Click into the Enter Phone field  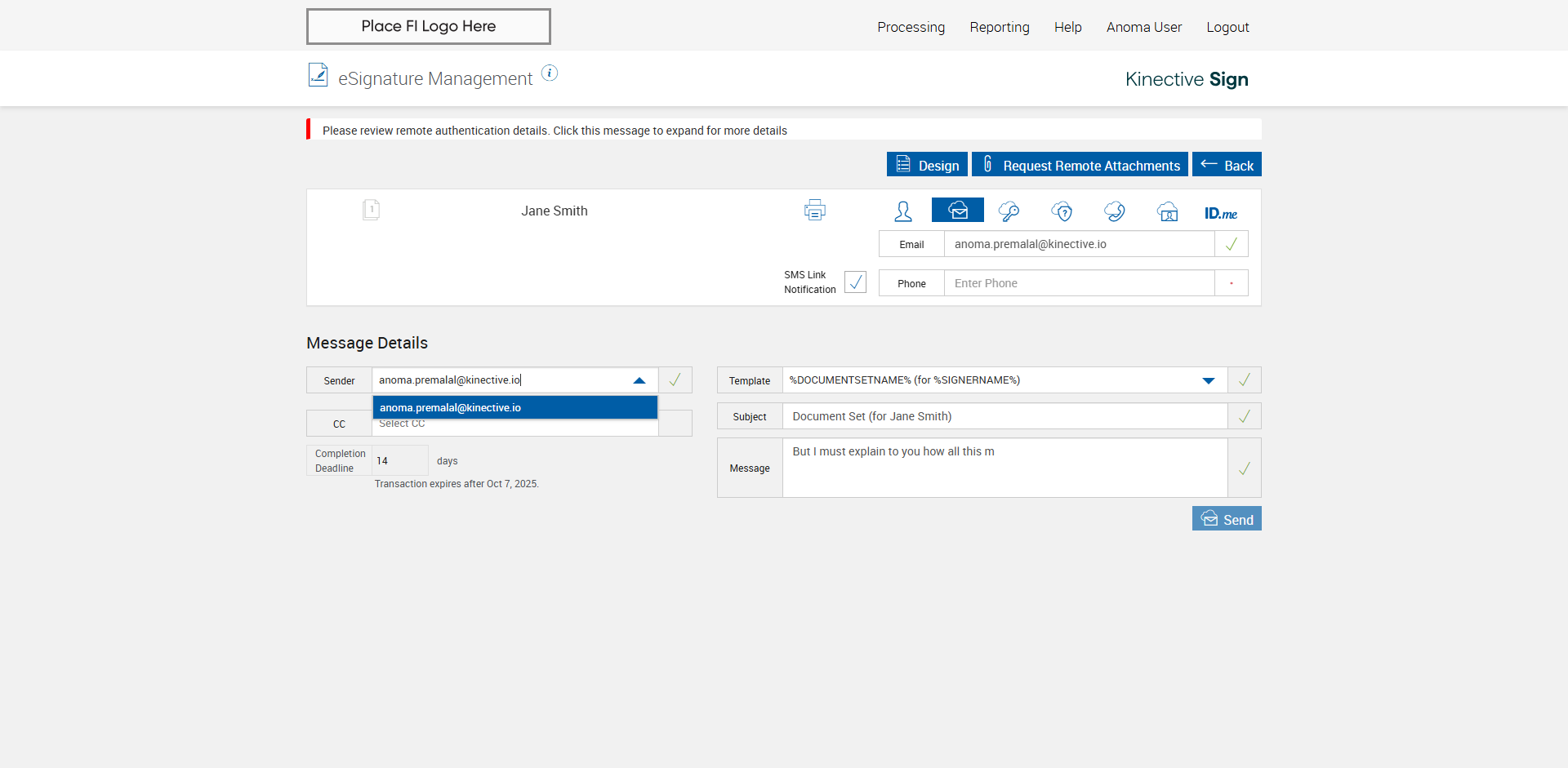[1078, 283]
